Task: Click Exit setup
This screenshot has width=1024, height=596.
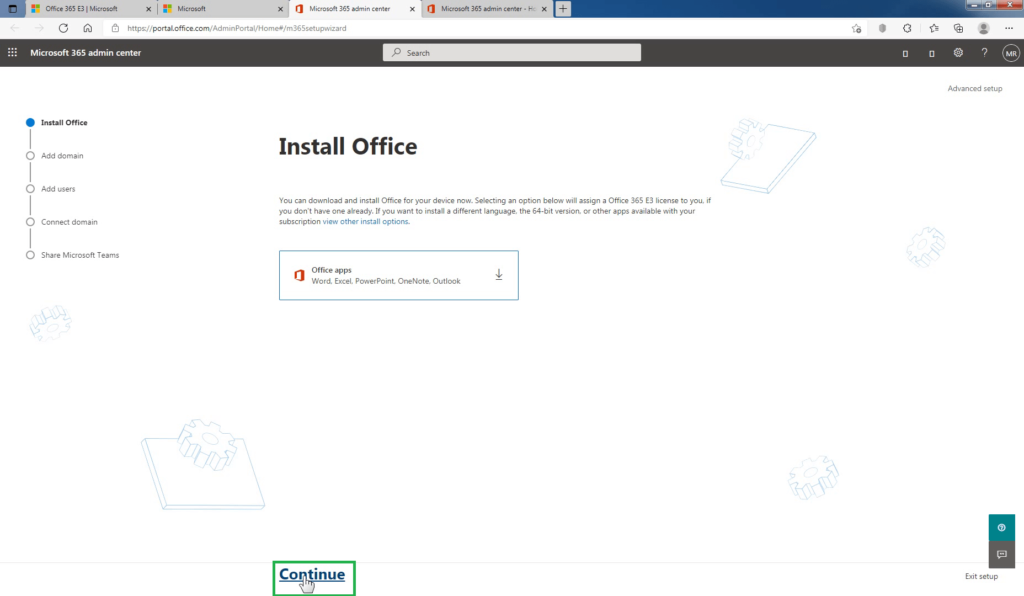Action: coord(981,576)
